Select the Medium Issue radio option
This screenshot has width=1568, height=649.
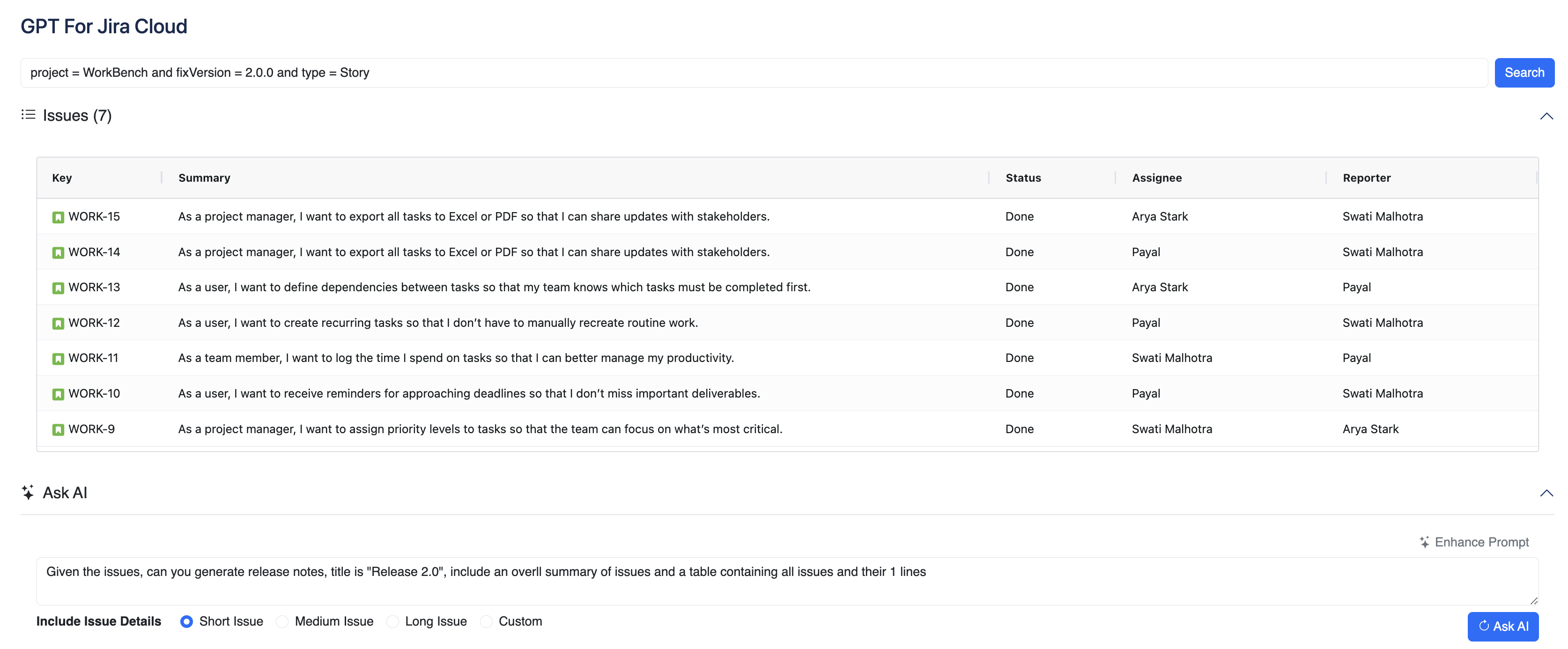click(x=282, y=621)
